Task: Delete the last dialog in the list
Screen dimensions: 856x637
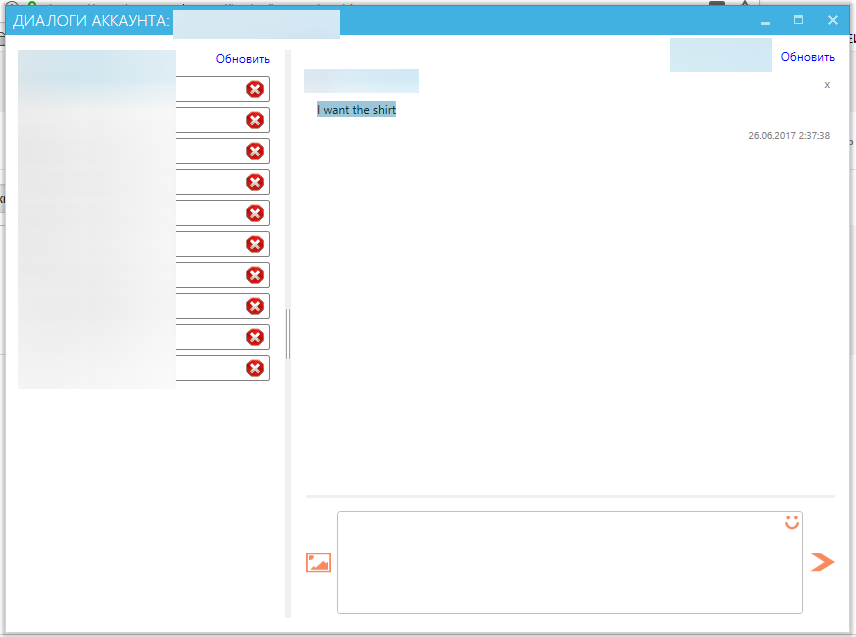Action: pos(255,368)
